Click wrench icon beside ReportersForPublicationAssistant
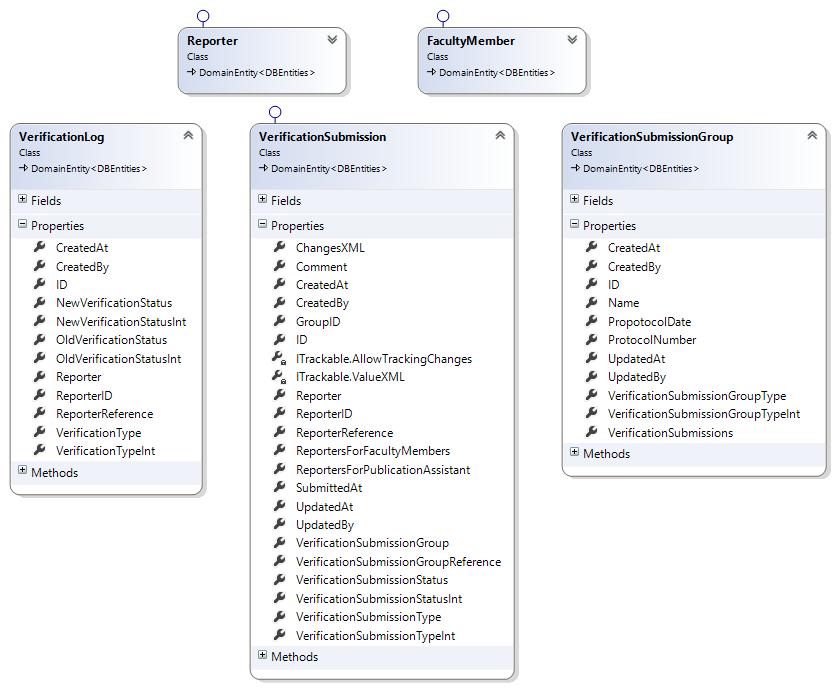The height and width of the screenshot is (688, 835). (280, 469)
